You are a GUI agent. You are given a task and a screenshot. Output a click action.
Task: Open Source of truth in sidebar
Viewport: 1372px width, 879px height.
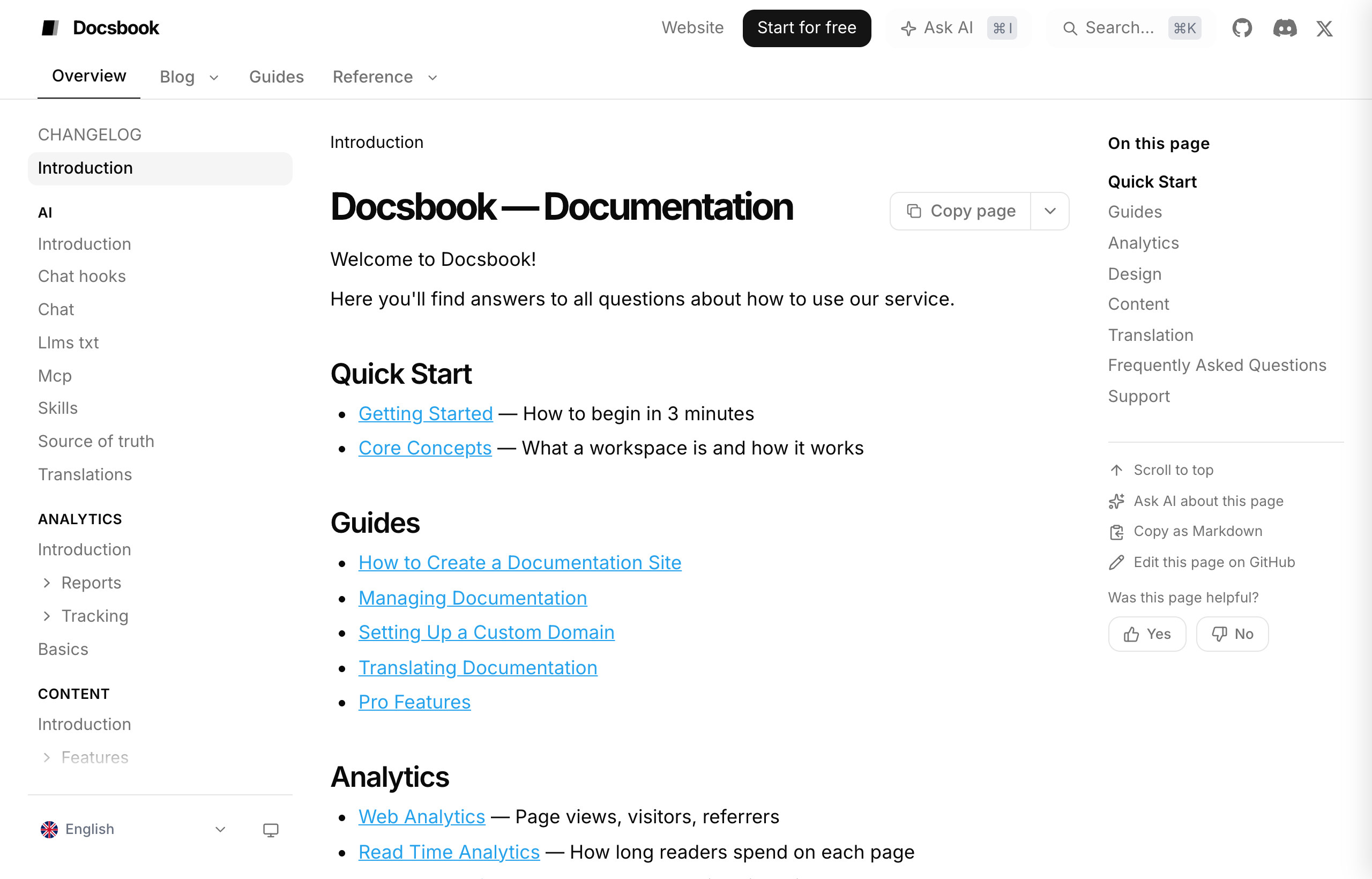tap(96, 441)
